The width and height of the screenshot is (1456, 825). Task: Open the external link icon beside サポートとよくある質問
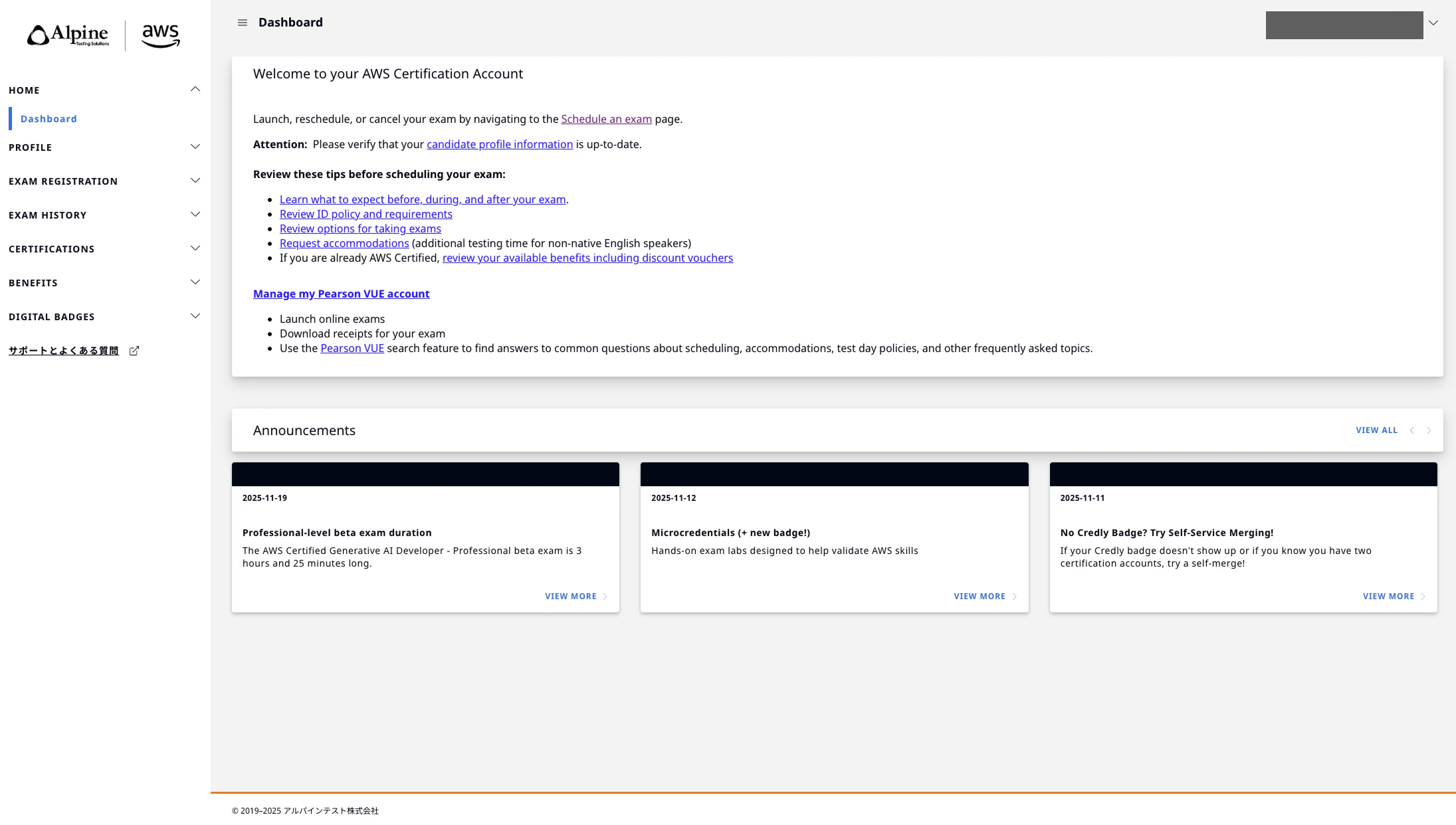click(134, 351)
